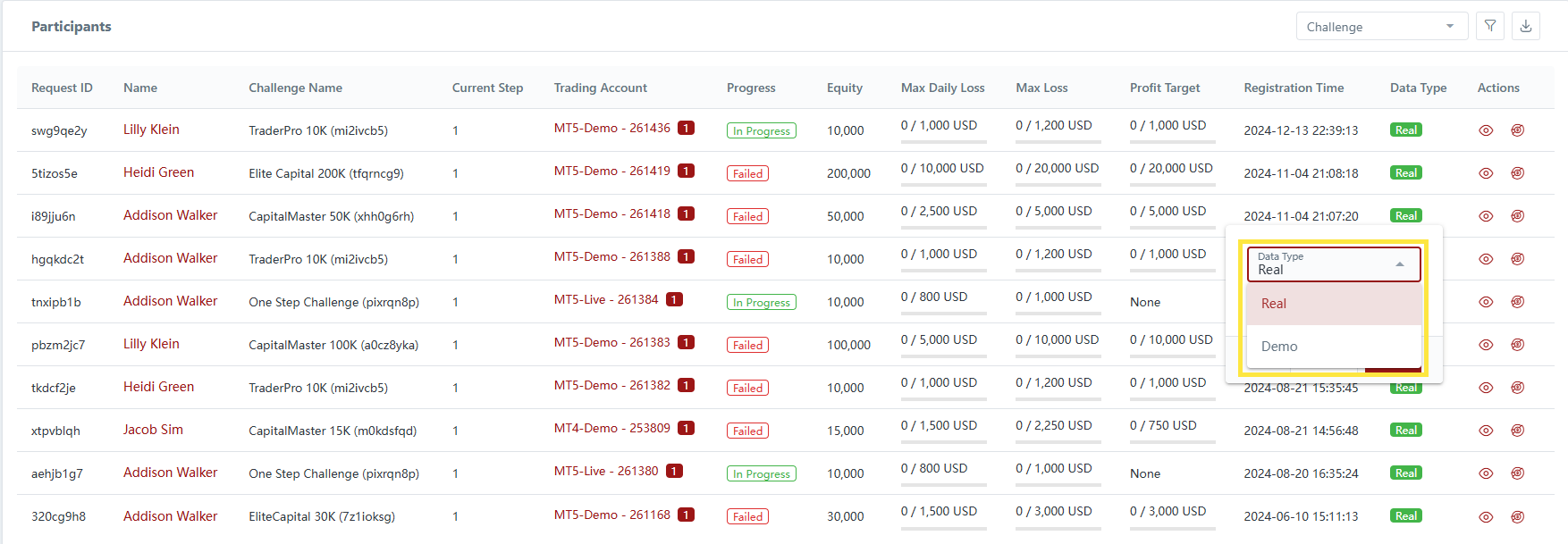Select Real option in Data Type list

click(x=1274, y=304)
